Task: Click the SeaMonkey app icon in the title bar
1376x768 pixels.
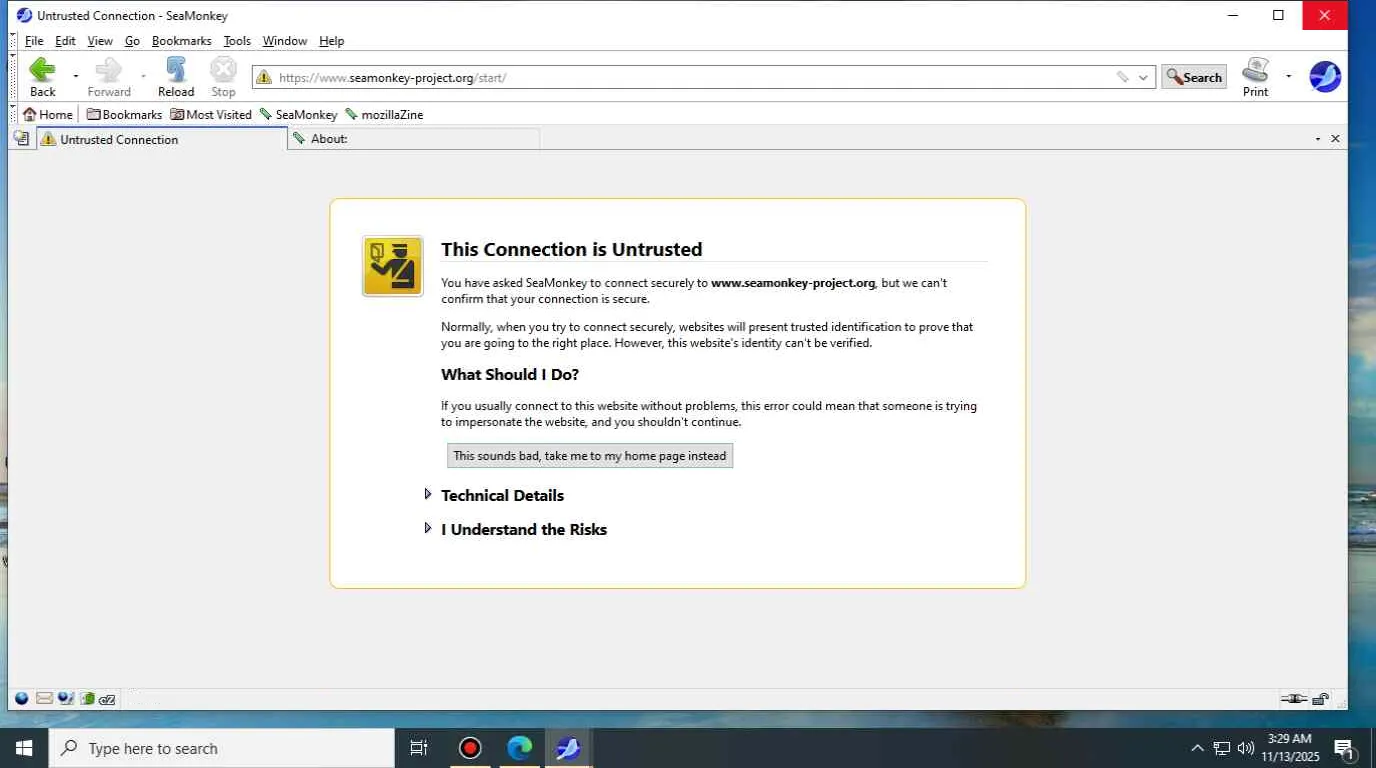Action: click(24, 15)
